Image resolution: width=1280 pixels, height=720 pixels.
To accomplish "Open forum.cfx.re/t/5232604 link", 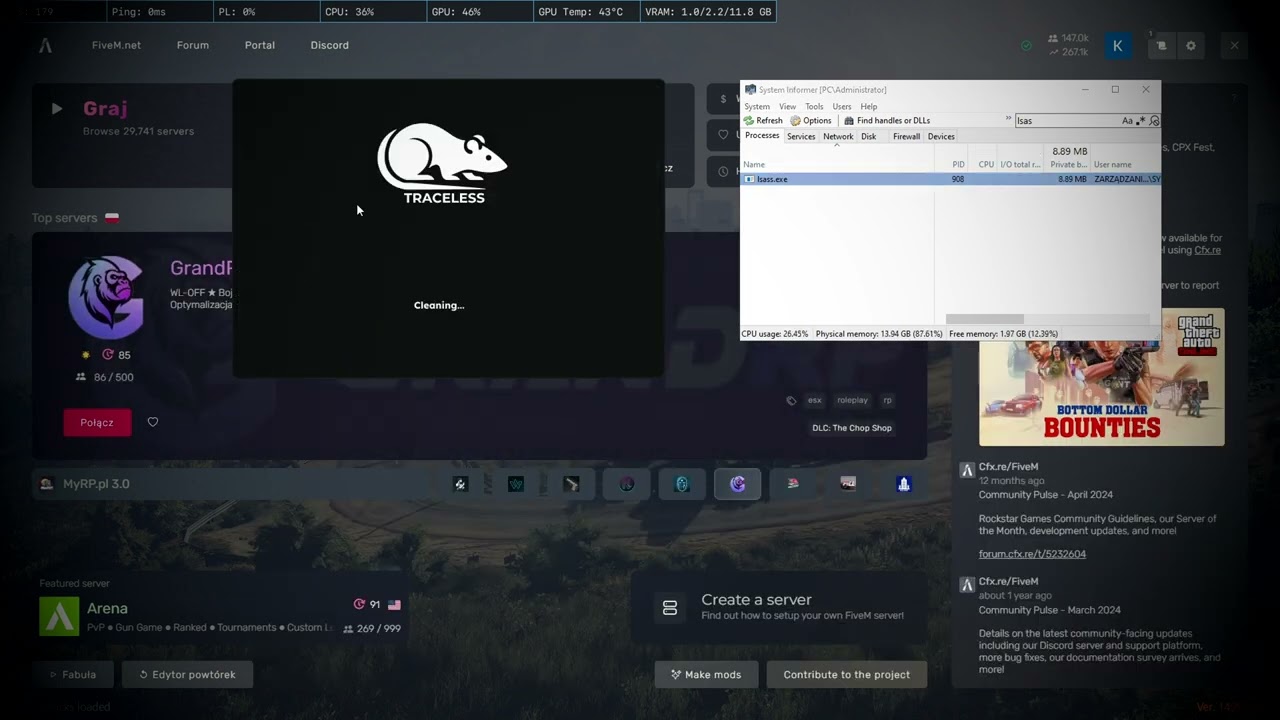I will (x=1032, y=554).
